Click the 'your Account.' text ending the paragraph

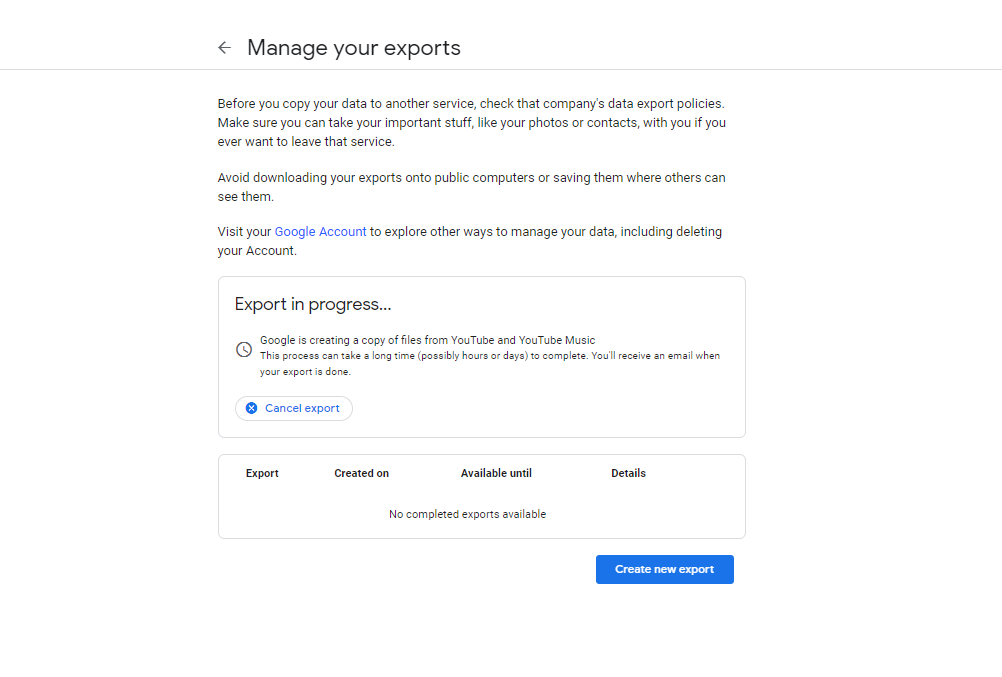257,251
